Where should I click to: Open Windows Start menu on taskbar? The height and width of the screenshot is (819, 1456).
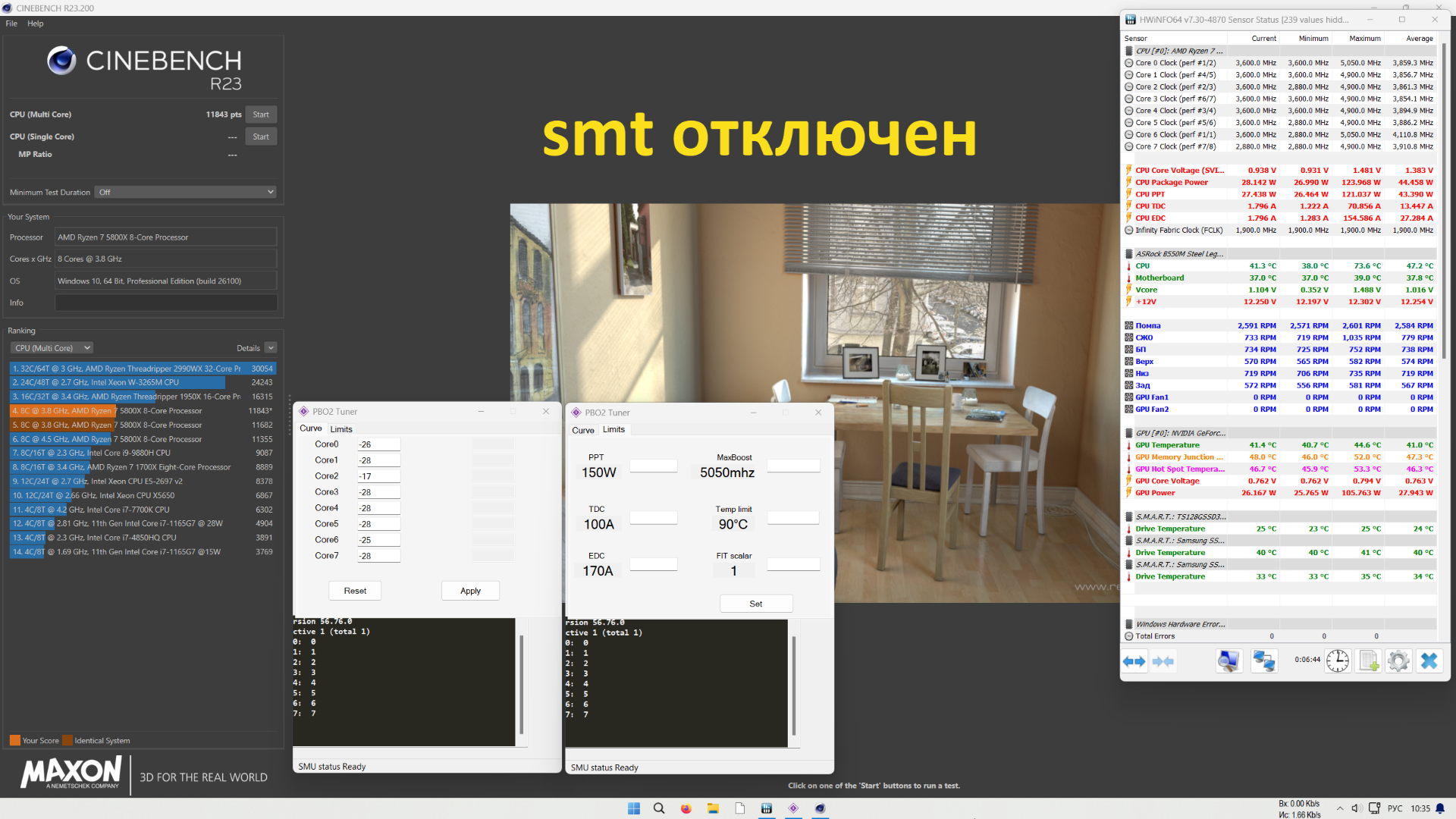(634, 808)
